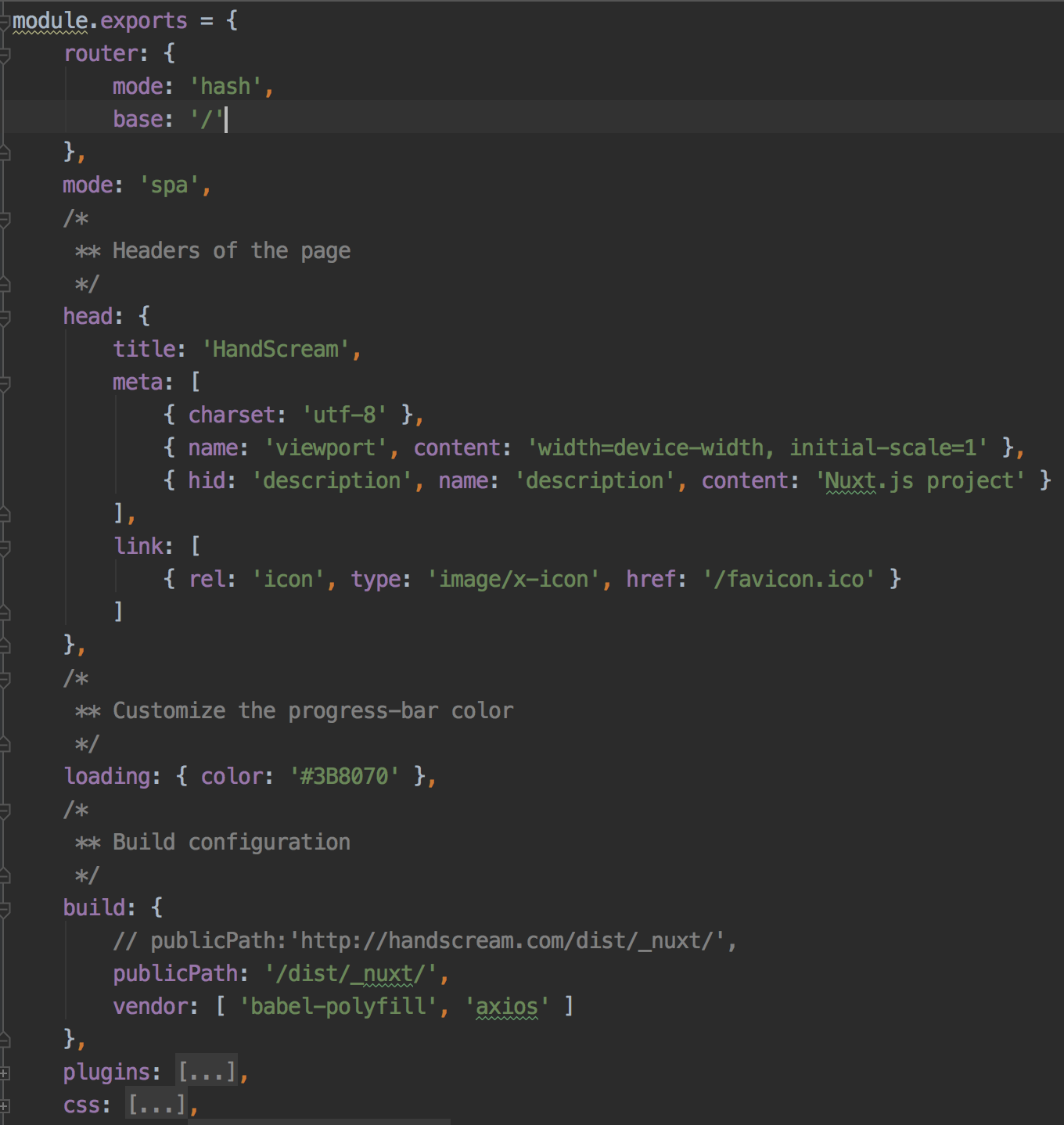Viewport: 1064px width, 1125px height.
Task: Click the folded plugins [...] placeholder
Action: [x=205, y=1072]
